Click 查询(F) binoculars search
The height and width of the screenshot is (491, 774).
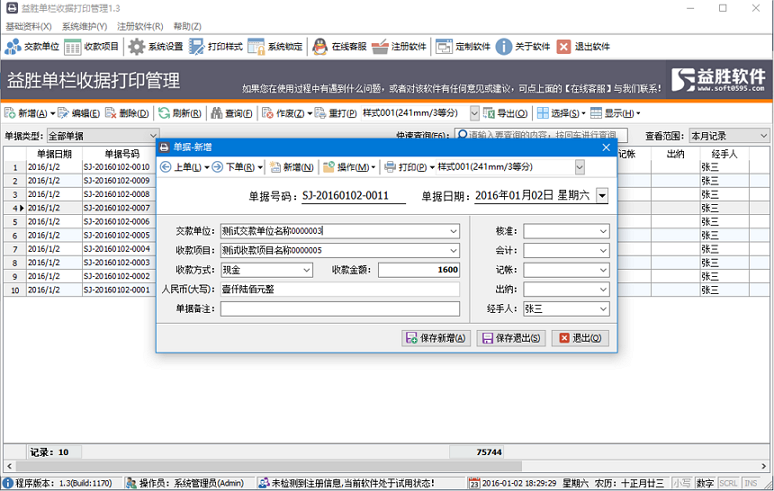click(x=232, y=113)
